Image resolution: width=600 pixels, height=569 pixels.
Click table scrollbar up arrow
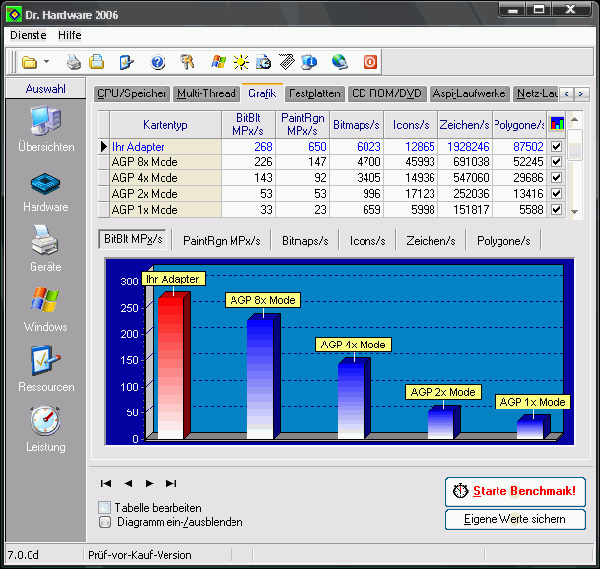point(575,119)
